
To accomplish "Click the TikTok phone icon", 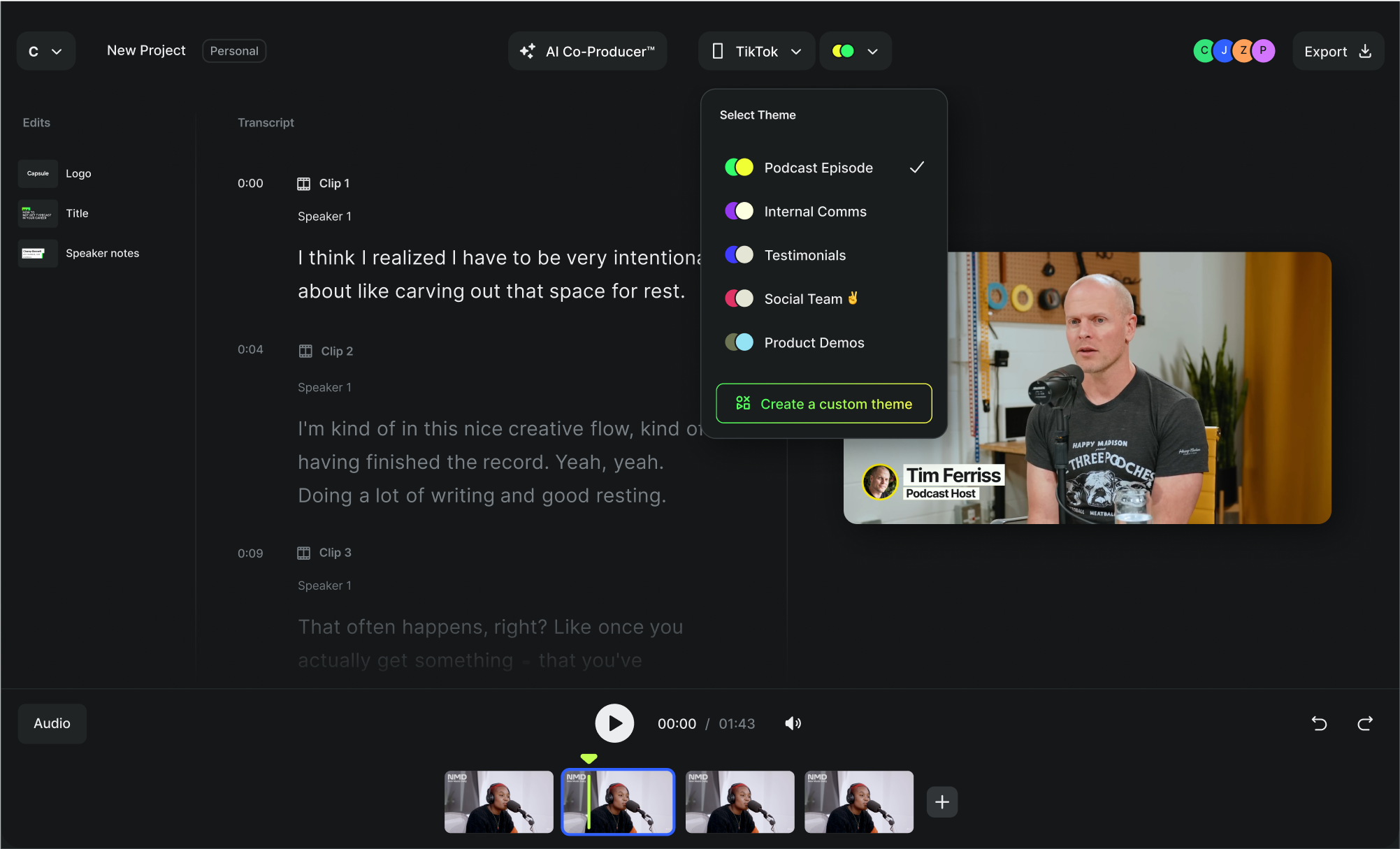I will pos(719,50).
